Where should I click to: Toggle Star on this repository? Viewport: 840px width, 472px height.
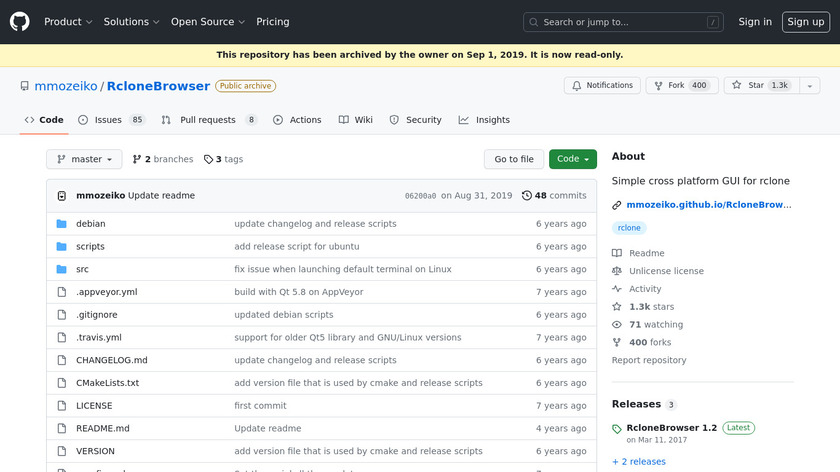757,86
